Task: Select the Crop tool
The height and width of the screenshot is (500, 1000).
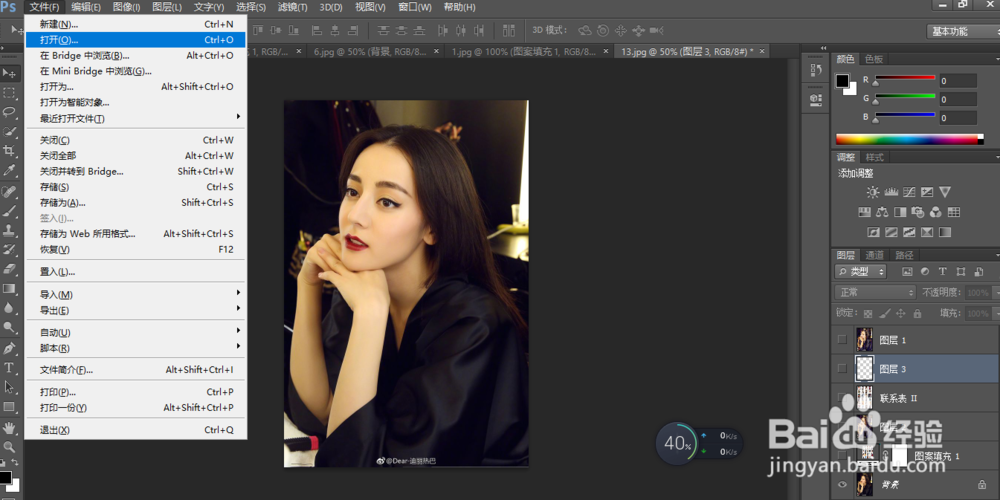Action: (x=10, y=151)
